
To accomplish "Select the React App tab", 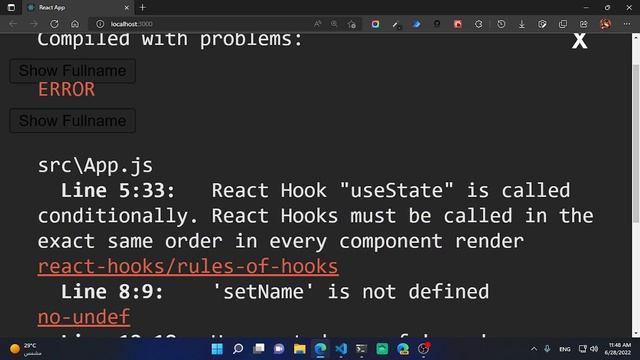I will point(78,7).
